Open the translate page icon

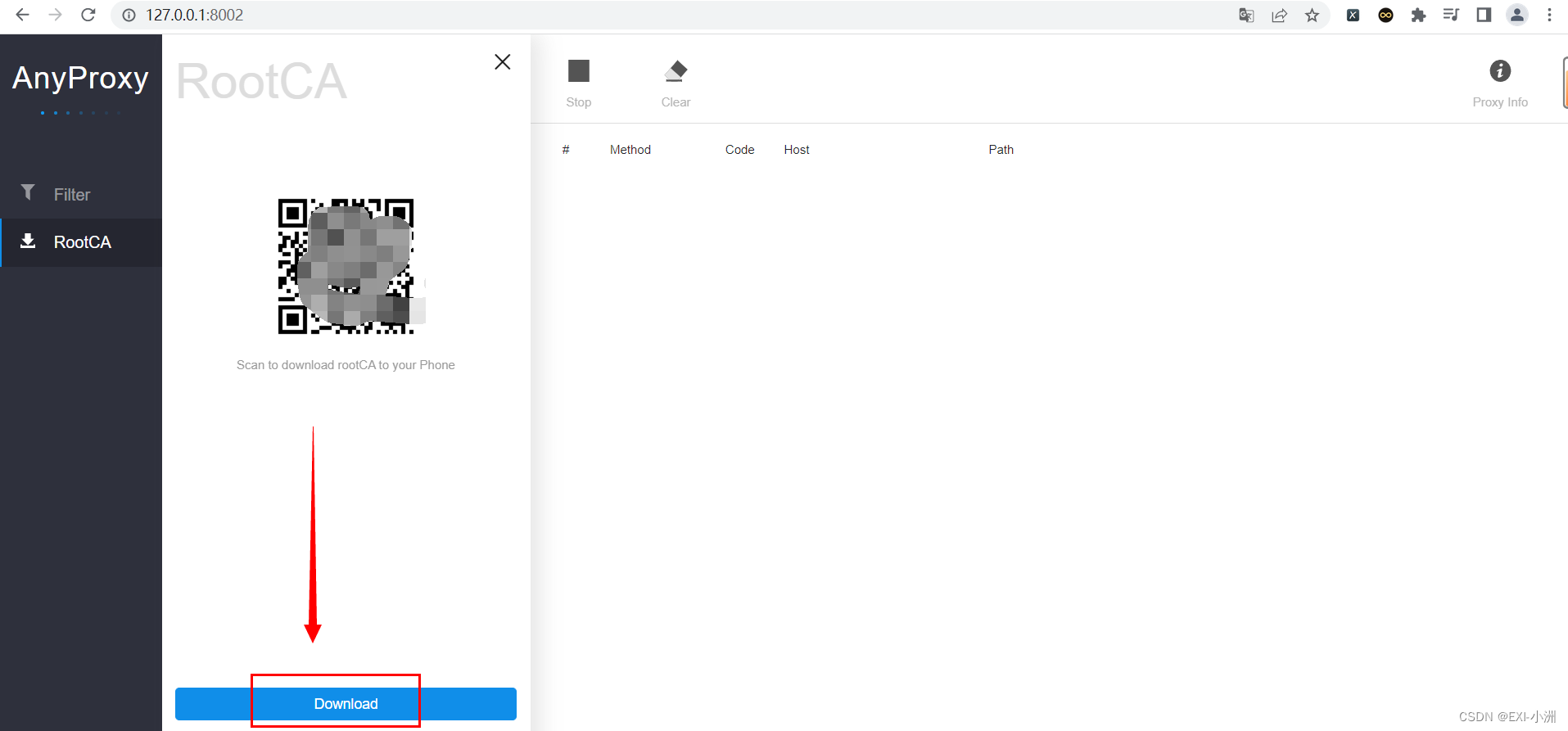tap(1246, 15)
